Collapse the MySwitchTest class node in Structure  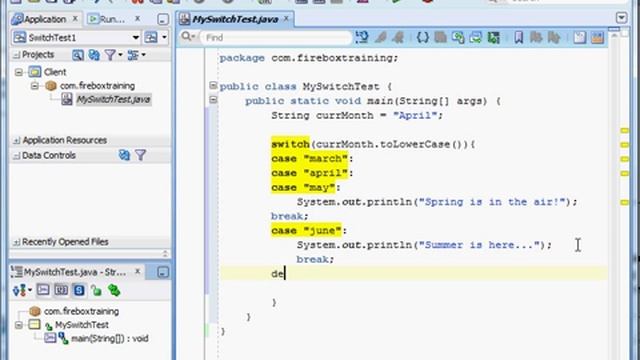[19, 325]
